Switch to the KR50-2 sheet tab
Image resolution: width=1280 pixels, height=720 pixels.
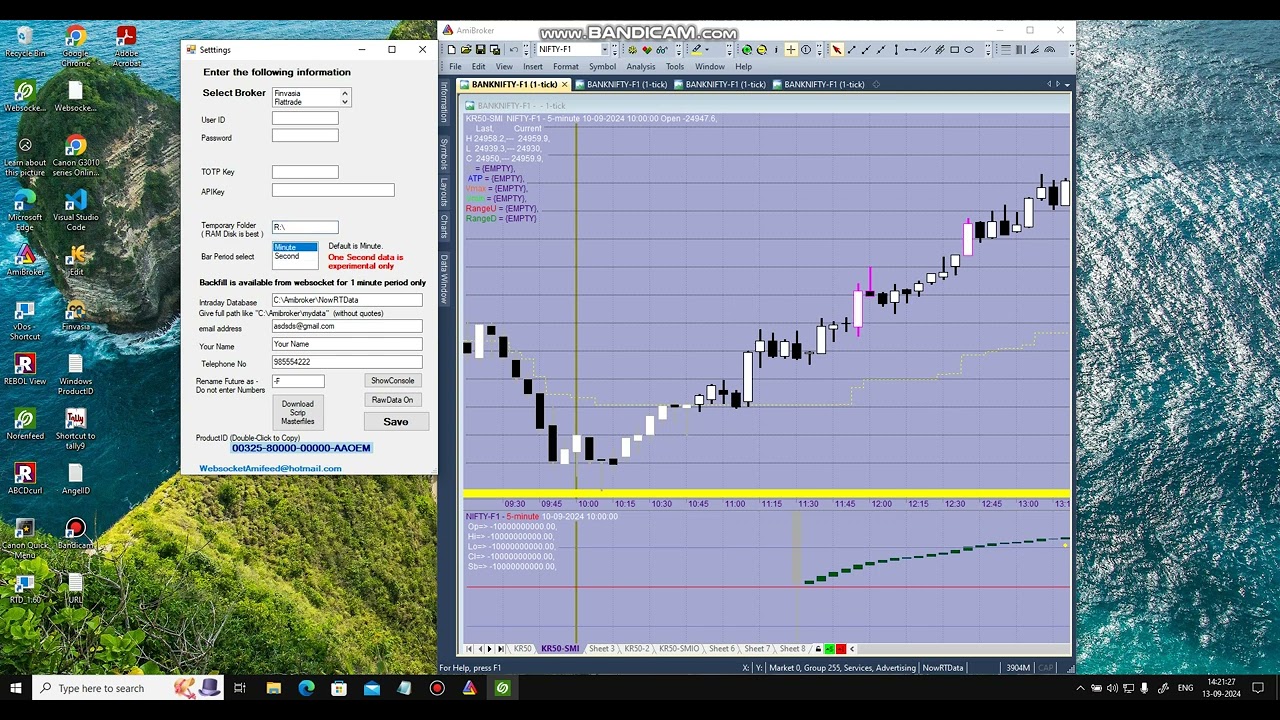pos(637,649)
